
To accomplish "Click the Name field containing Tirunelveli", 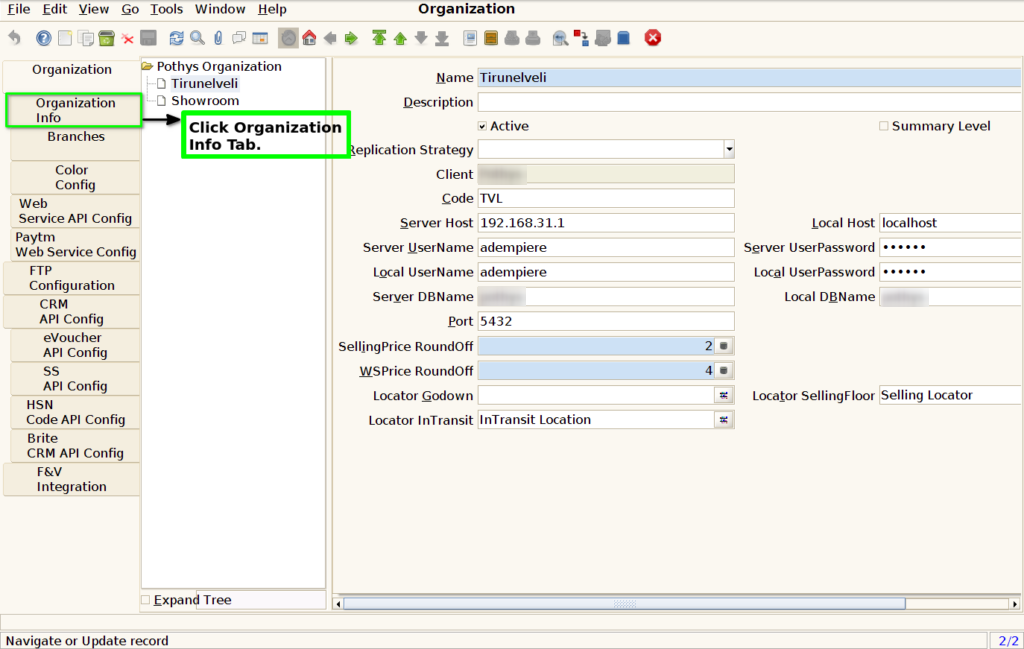I will (749, 78).
